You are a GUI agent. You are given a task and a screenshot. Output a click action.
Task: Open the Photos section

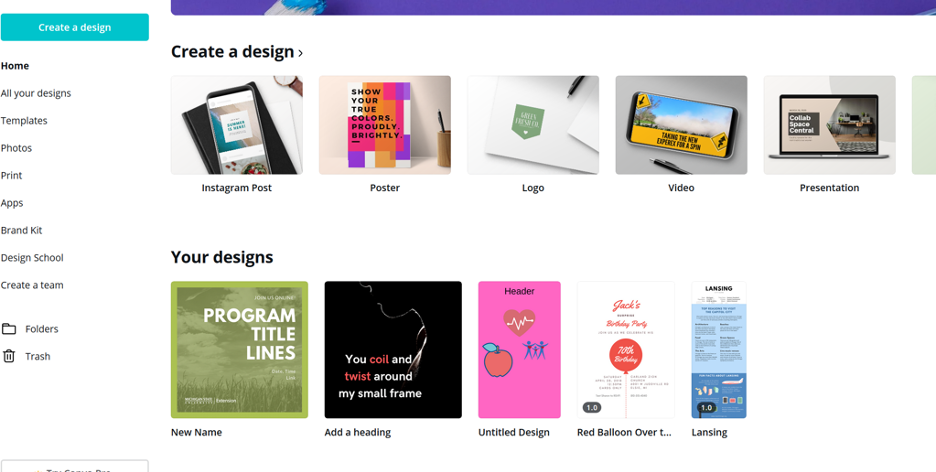(16, 148)
